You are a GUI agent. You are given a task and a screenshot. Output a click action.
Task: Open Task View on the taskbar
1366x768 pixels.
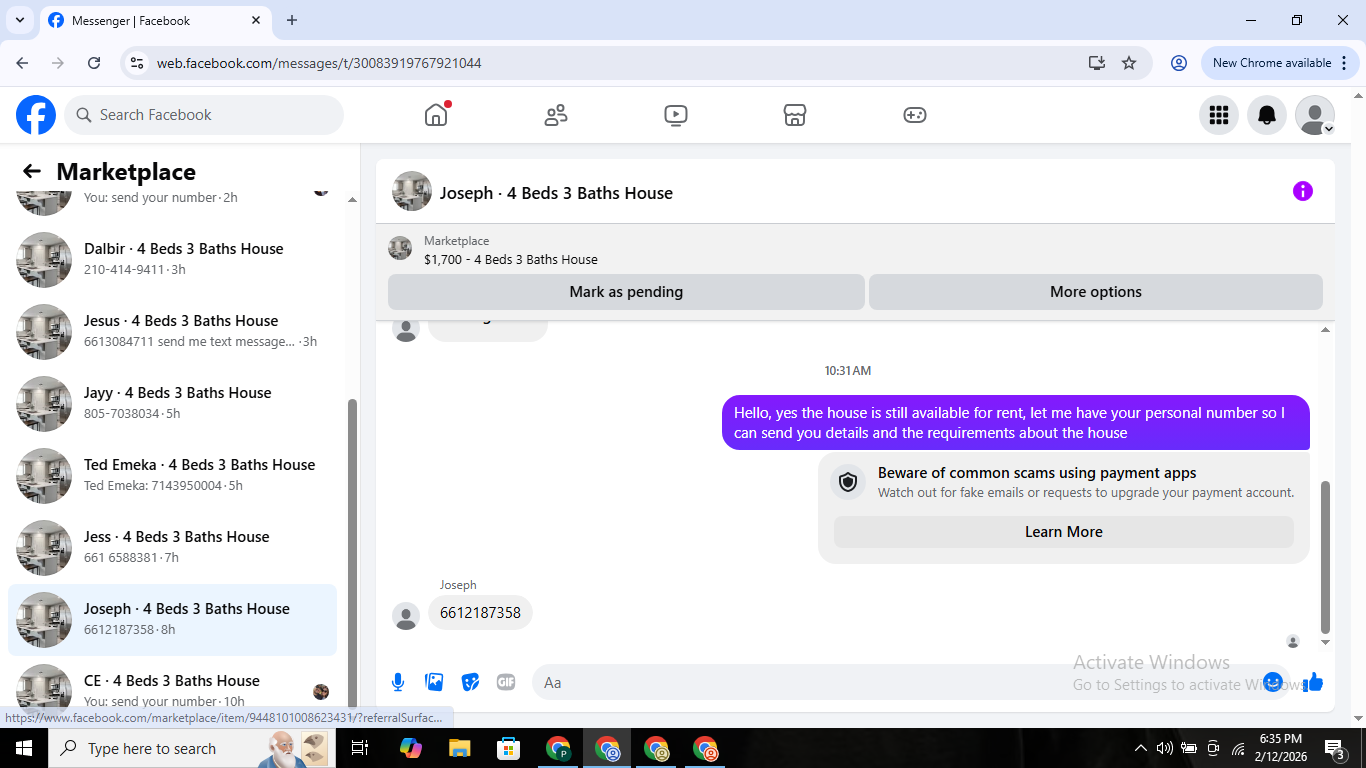(361, 748)
